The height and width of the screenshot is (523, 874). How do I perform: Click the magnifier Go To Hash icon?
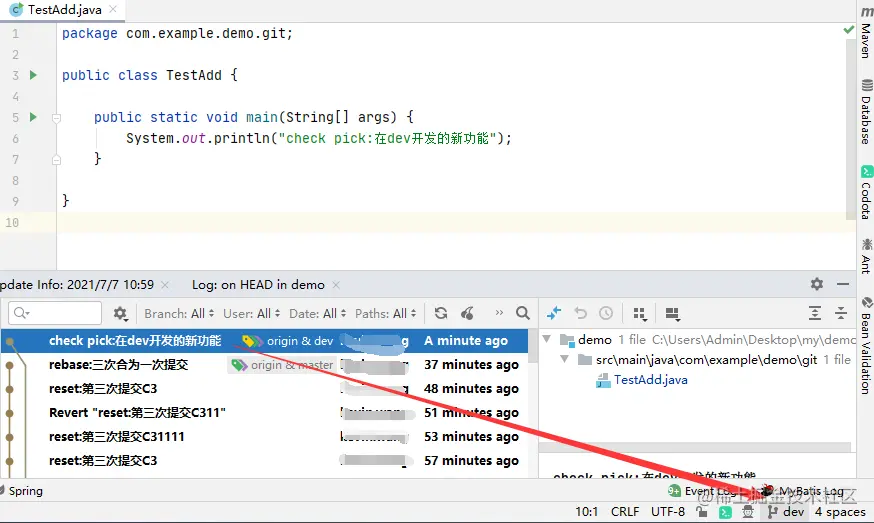(x=523, y=313)
